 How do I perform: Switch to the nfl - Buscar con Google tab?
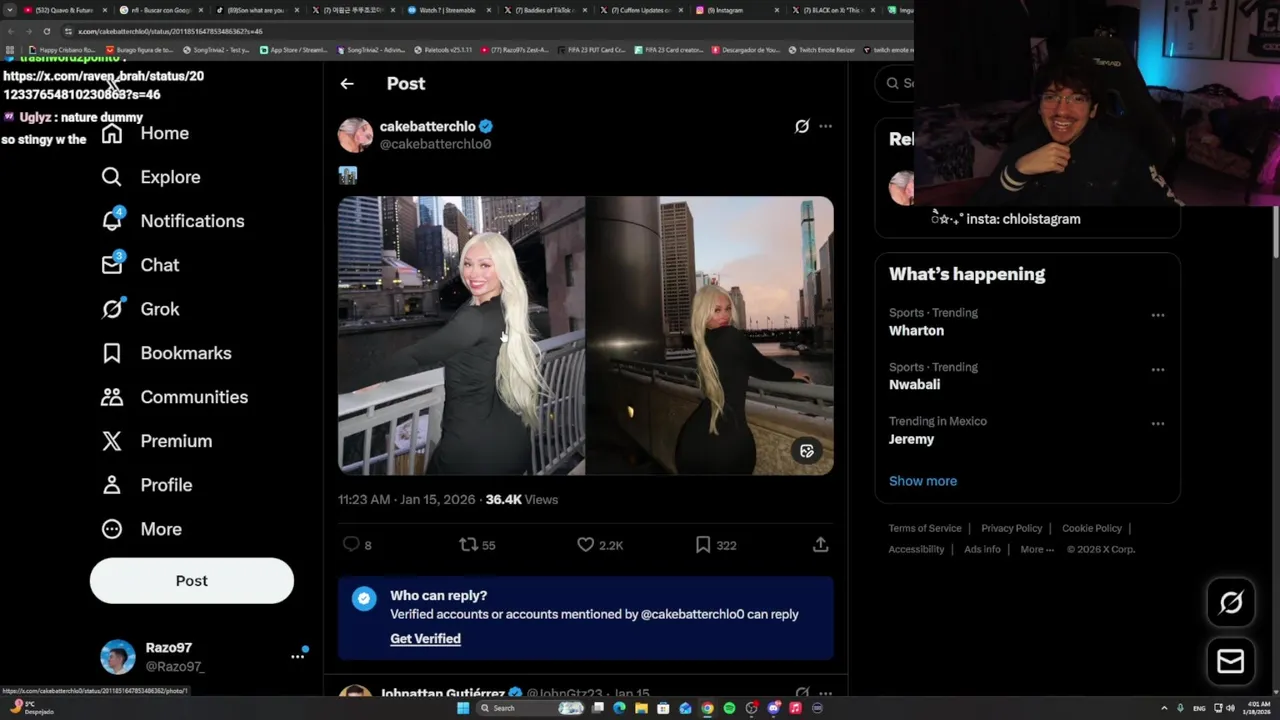pos(160,10)
